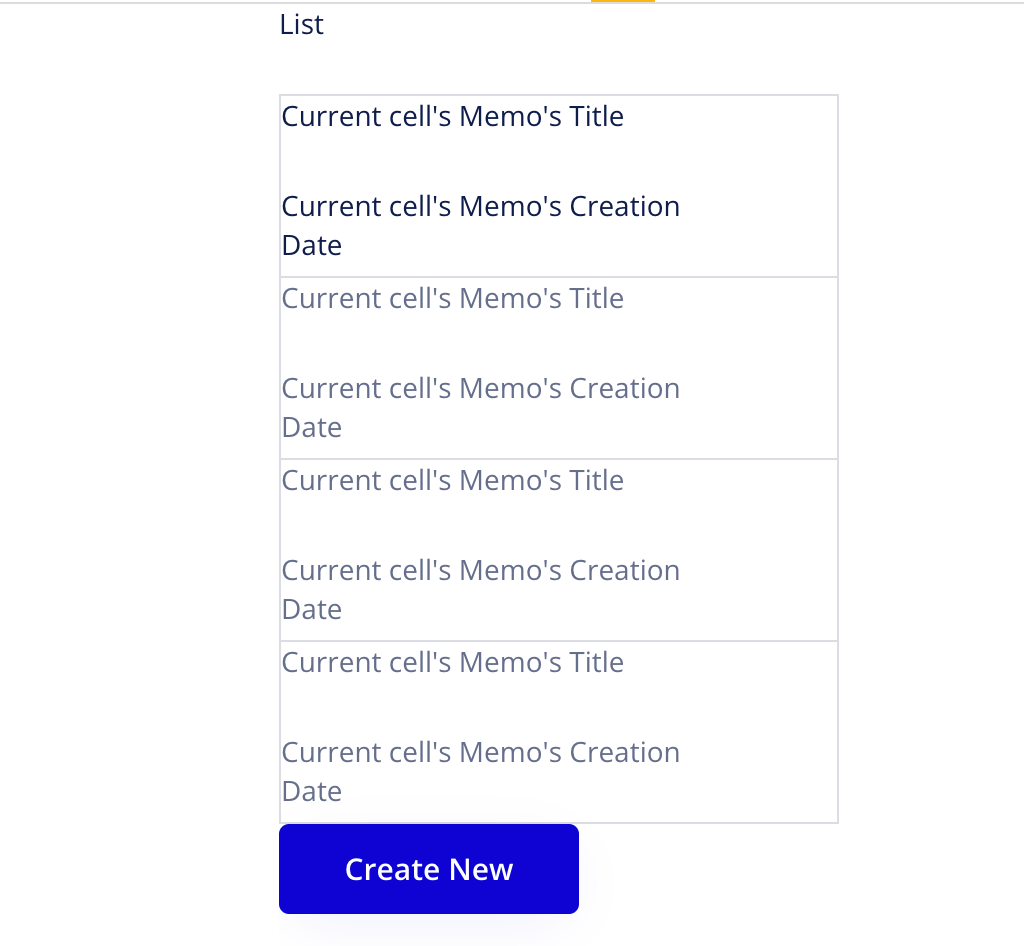Click the word Date in second list cell
Viewport: 1024px width, 946px height.
[x=311, y=428]
